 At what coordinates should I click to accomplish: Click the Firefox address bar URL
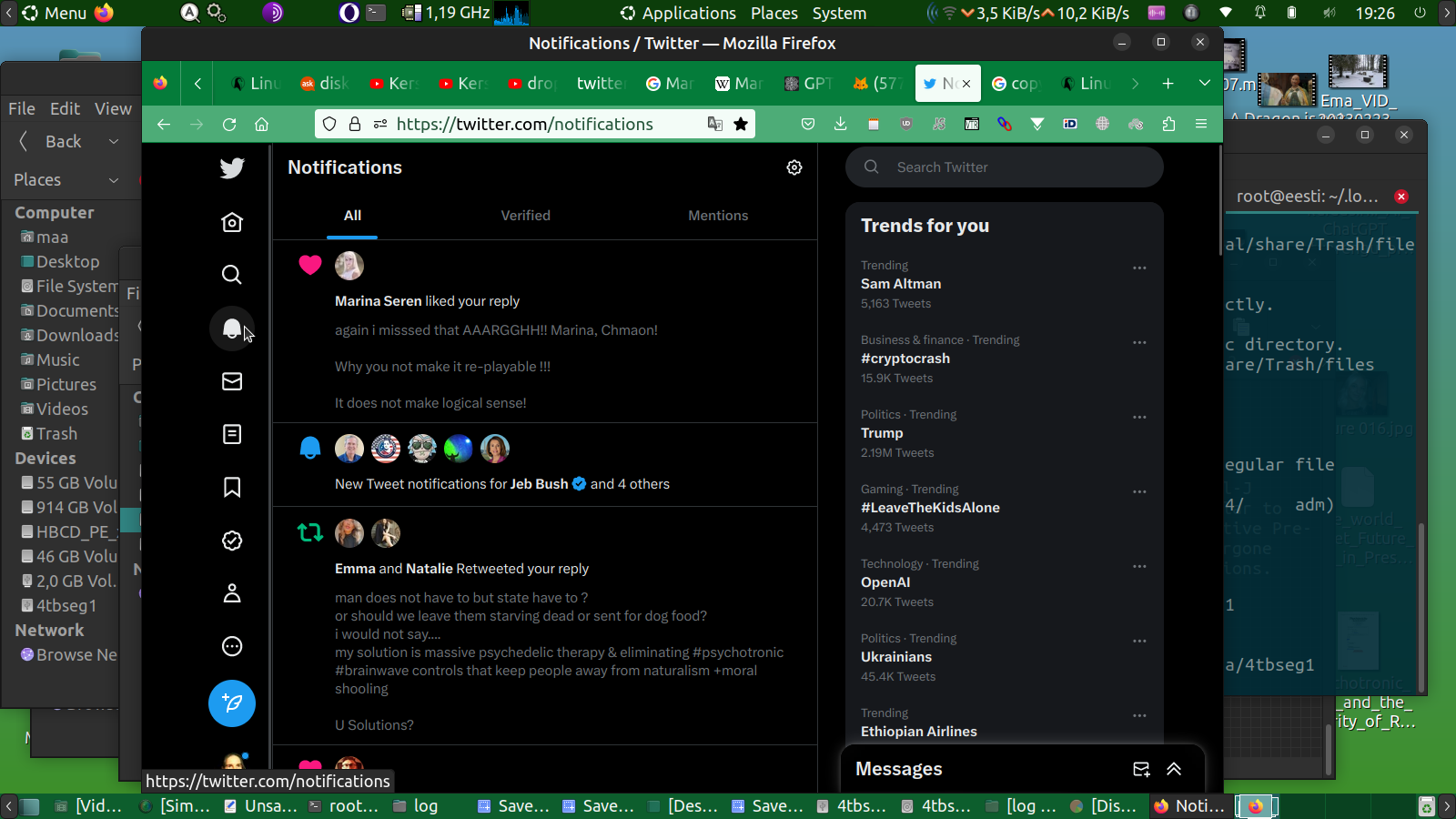(x=525, y=124)
